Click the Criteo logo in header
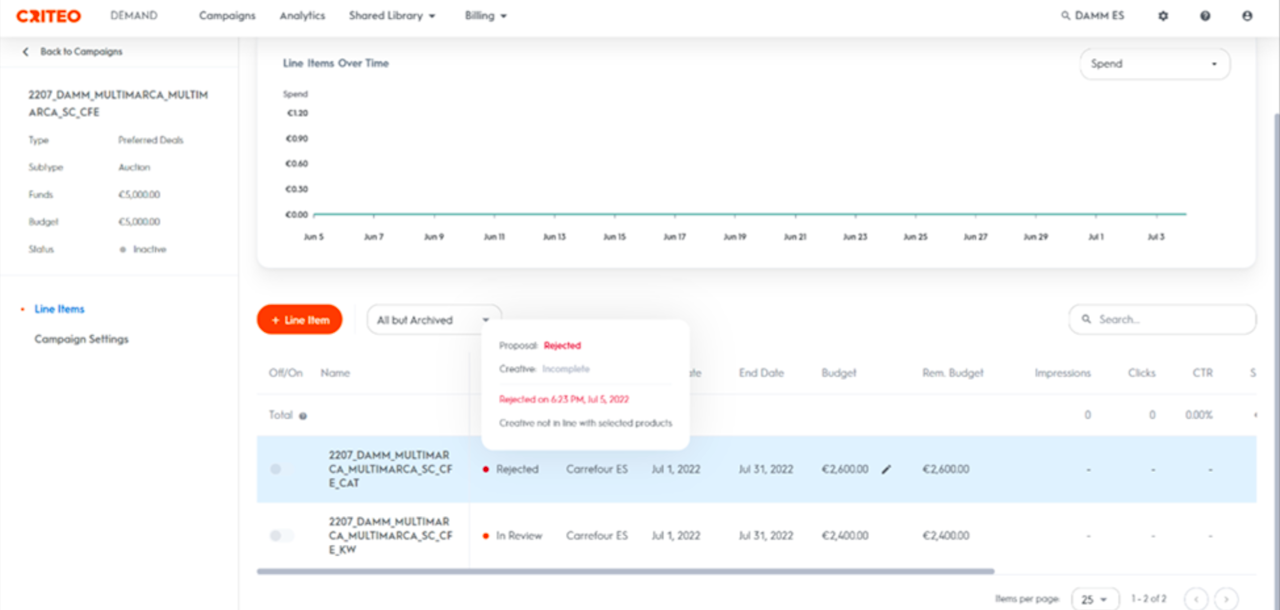 point(49,16)
